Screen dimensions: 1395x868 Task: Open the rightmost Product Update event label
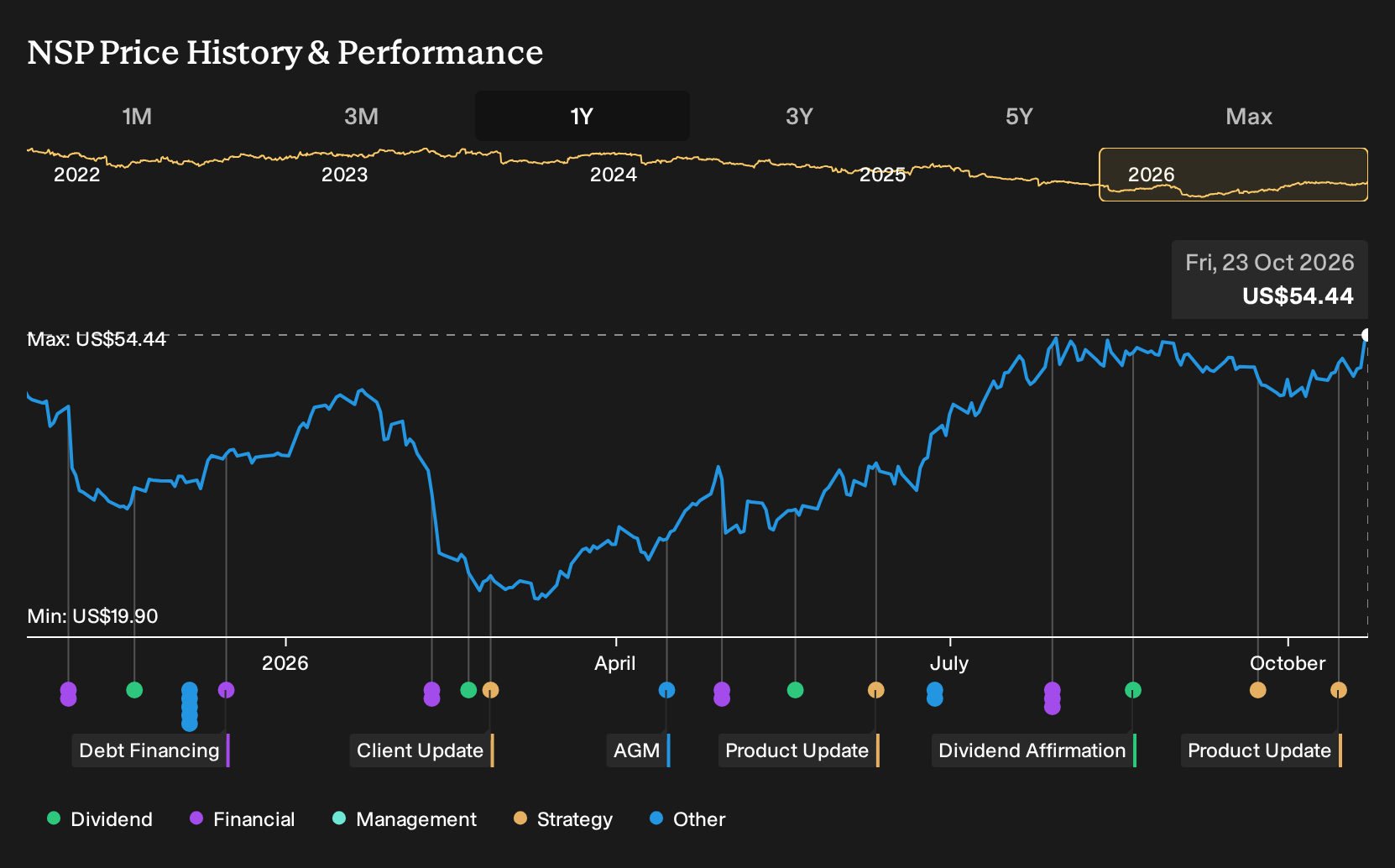coord(1261,750)
